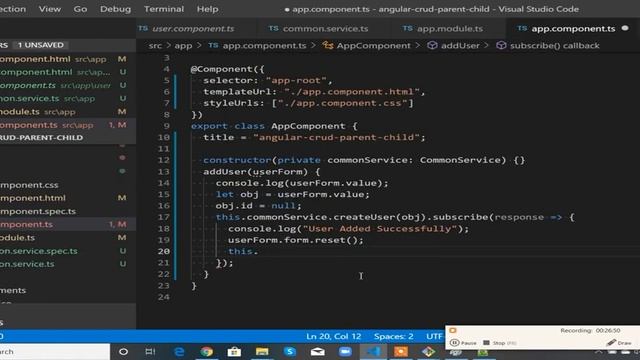
Task: Click the addUser method cube icon in breadcrumb
Action: tap(432, 45)
